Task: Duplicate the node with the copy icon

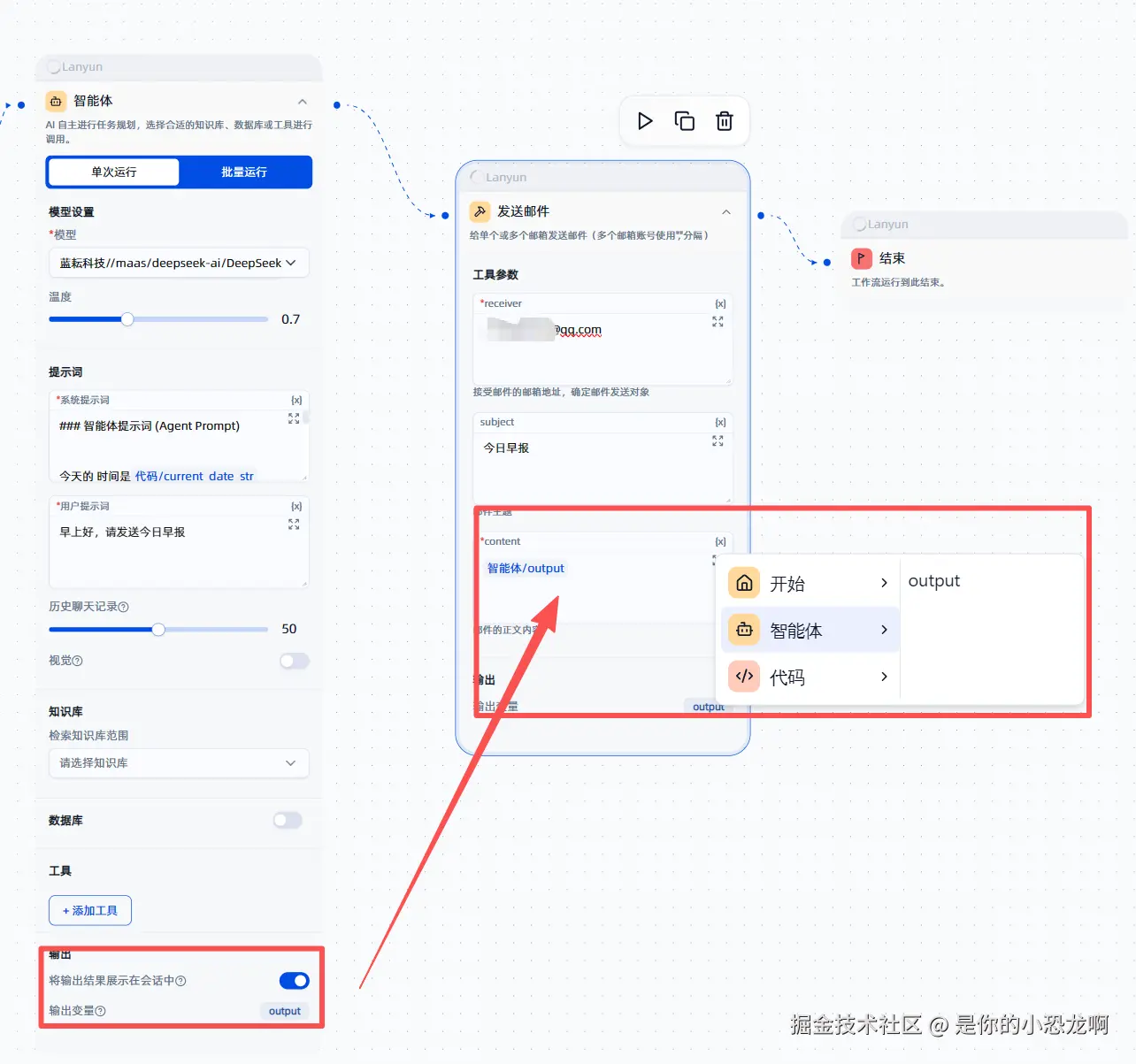Action: point(685,121)
